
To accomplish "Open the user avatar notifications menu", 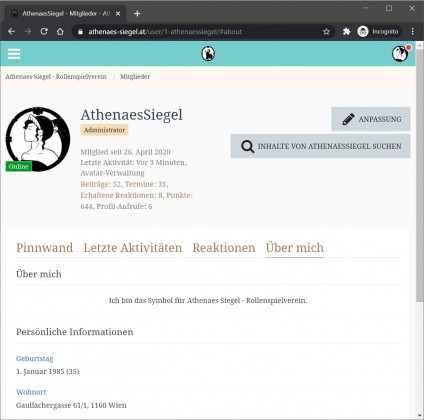I will pos(400,54).
